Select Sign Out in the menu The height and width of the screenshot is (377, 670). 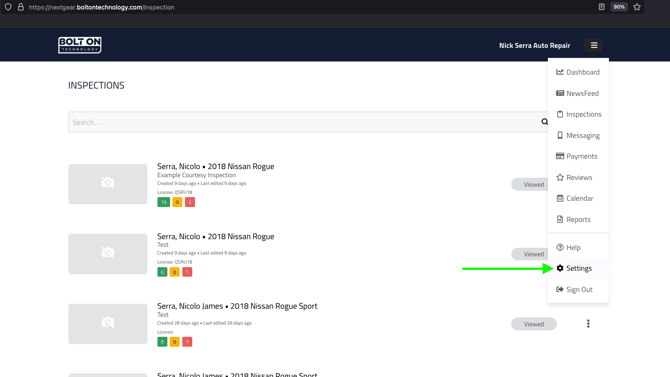point(578,289)
